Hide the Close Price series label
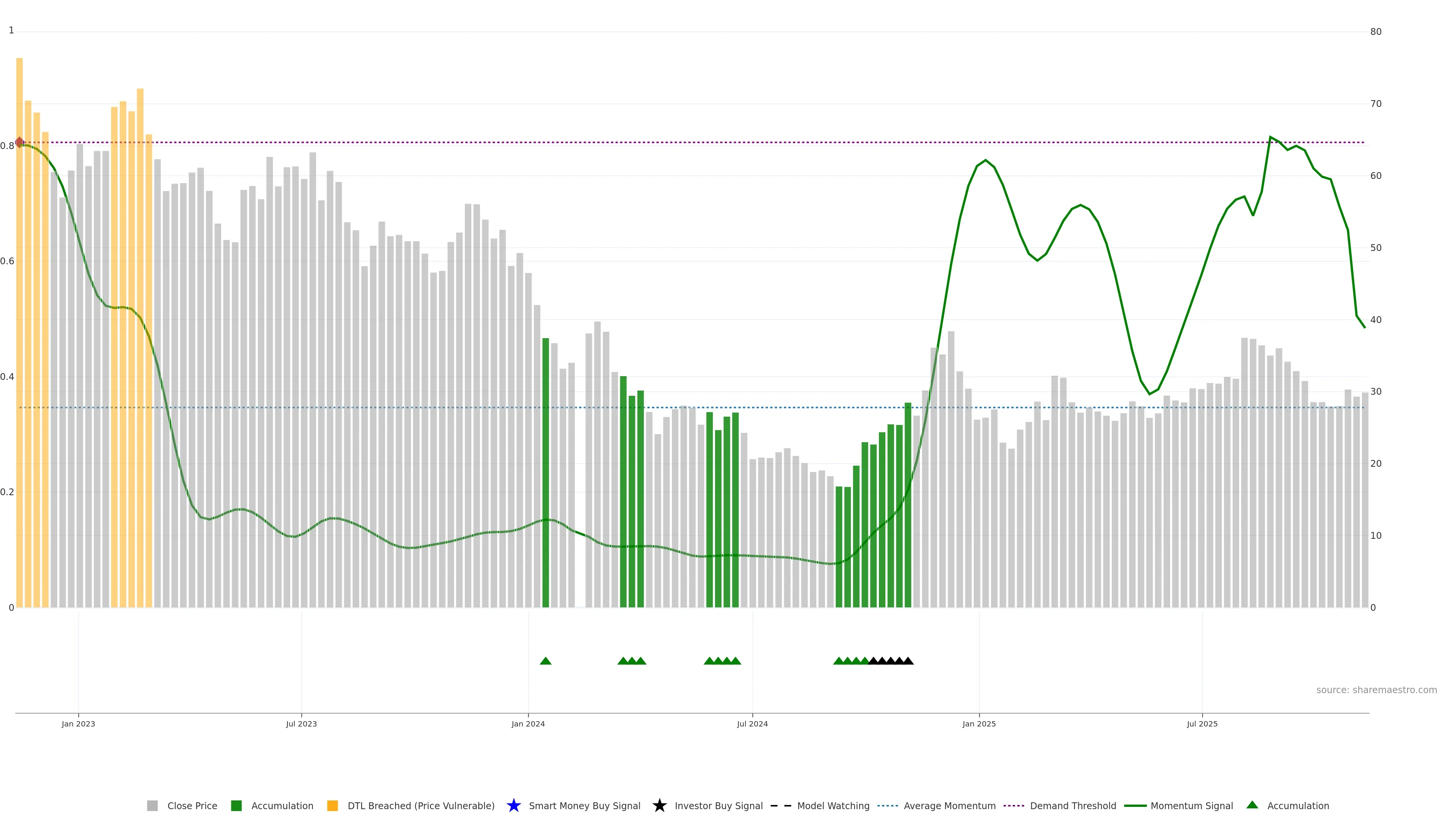The image size is (1456, 819). [x=192, y=805]
